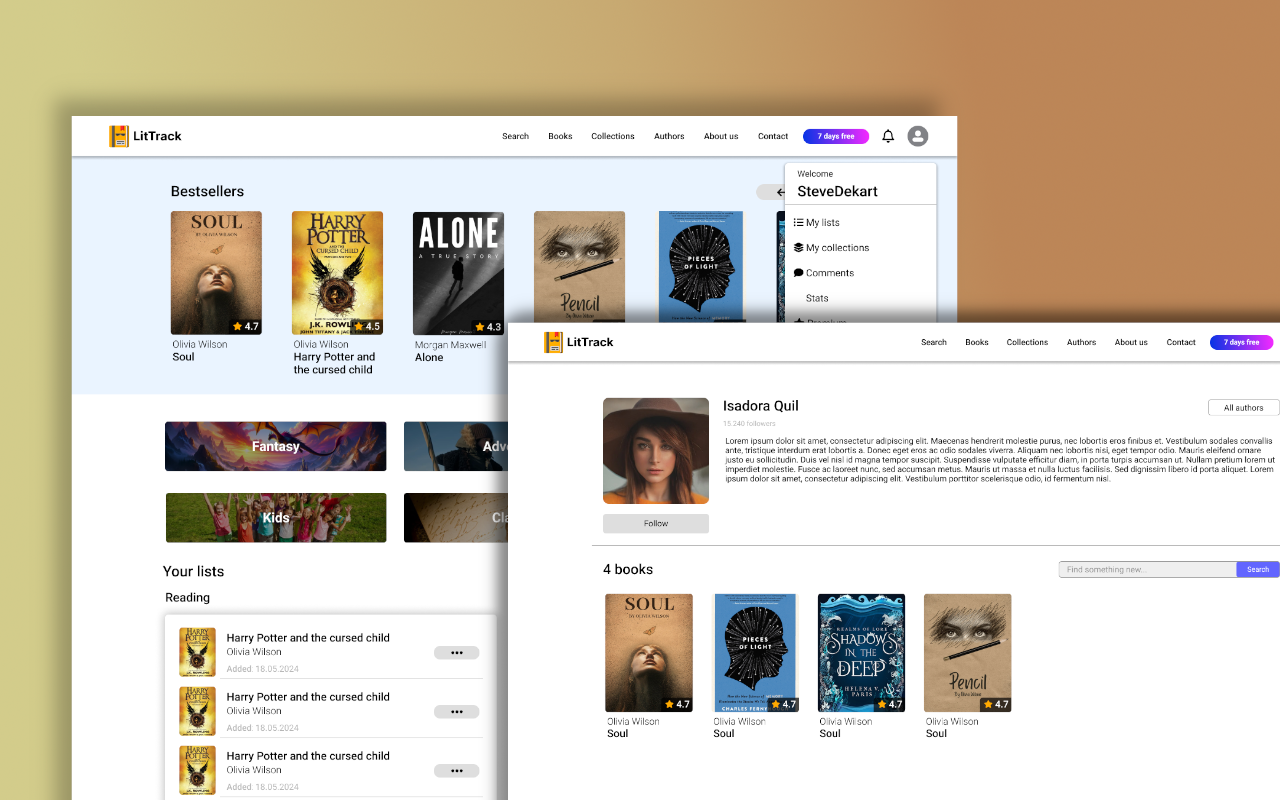
Task: Click the LitTrack logo on the home page
Action: pos(145,136)
